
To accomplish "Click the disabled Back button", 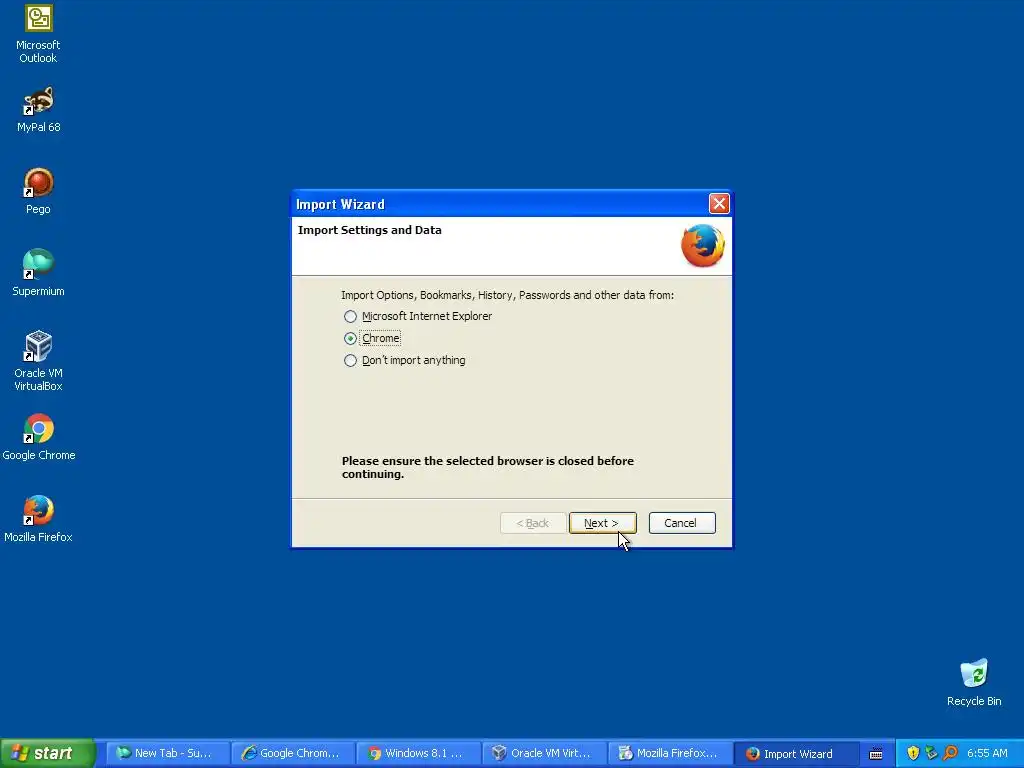I will 533,523.
